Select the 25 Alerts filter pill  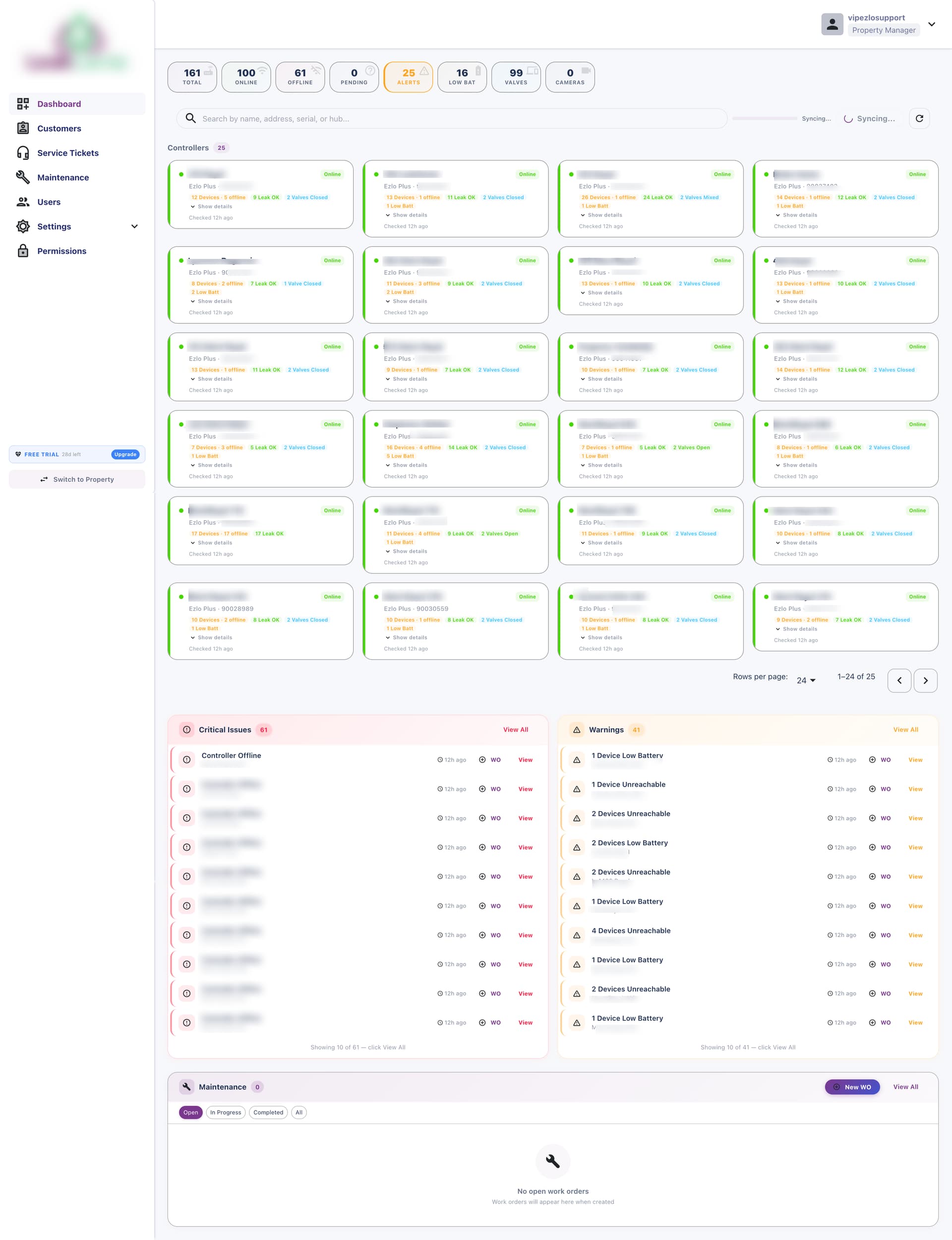coord(408,77)
